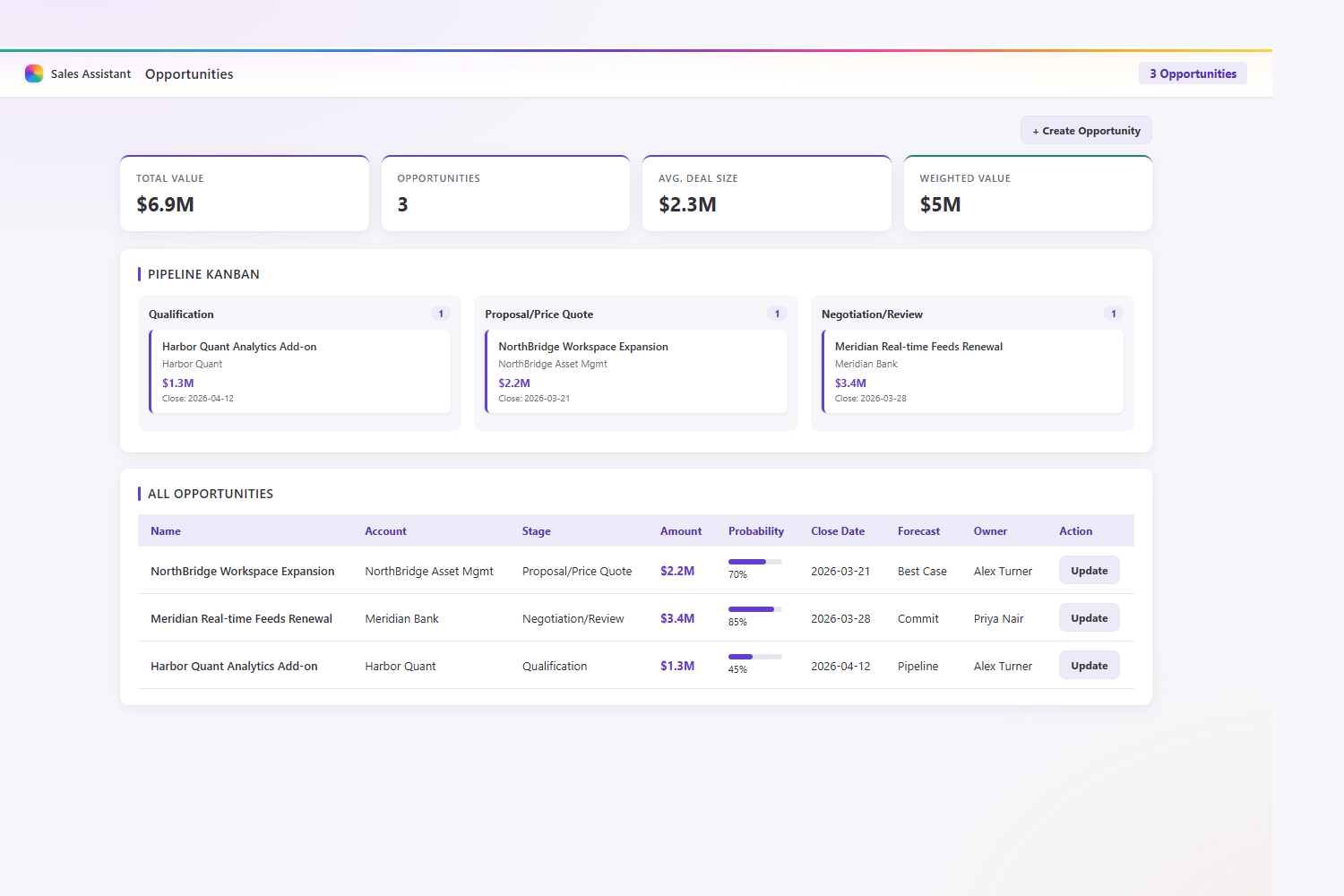1344x896 pixels.
Task: Sort table by Amount column header
Action: 681,531
